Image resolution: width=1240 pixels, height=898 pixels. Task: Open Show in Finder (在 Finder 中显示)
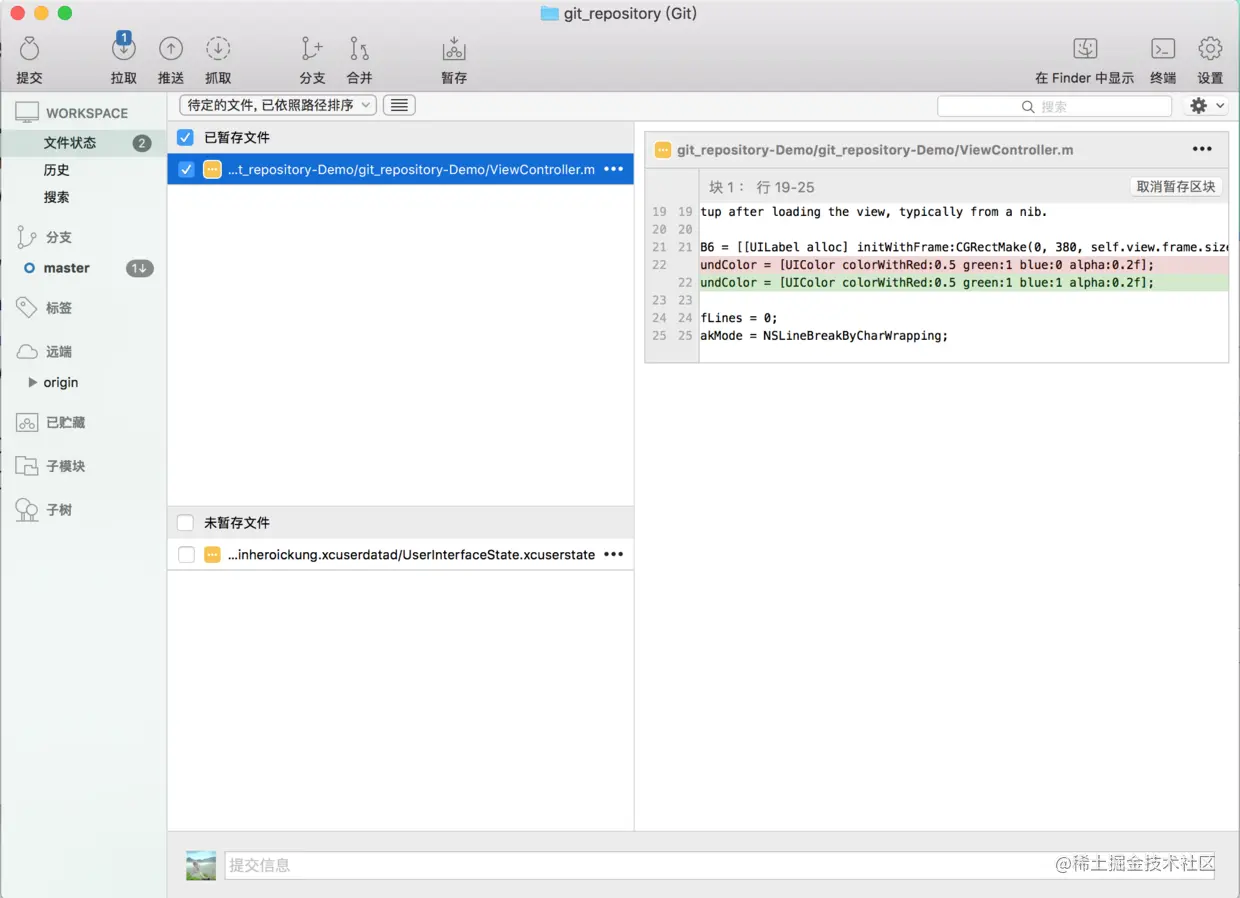coord(1085,48)
